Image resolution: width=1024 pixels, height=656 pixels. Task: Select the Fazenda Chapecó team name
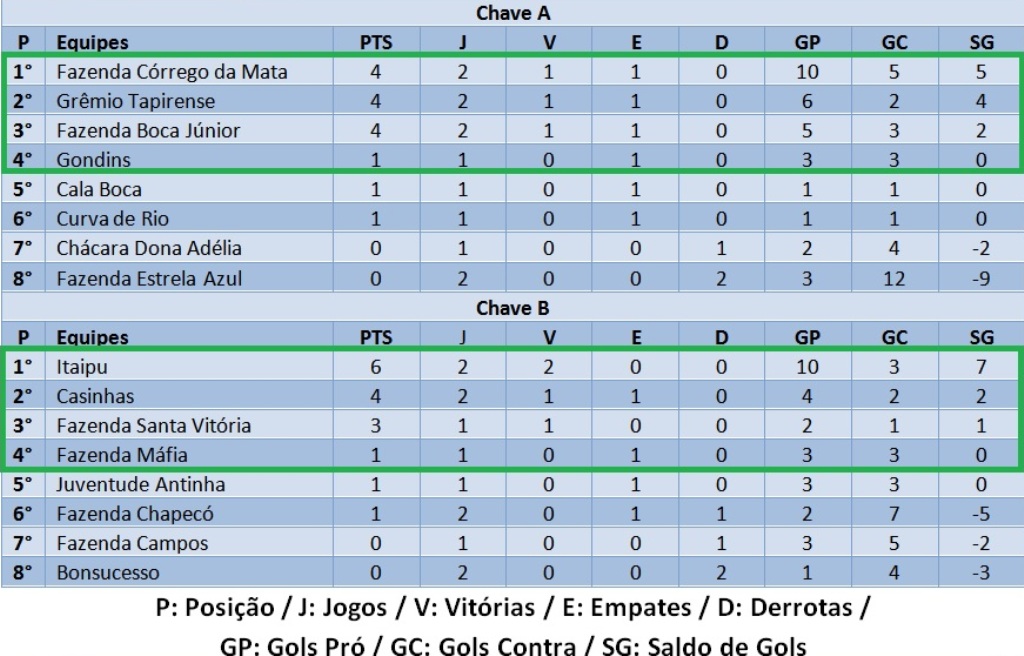point(135,514)
